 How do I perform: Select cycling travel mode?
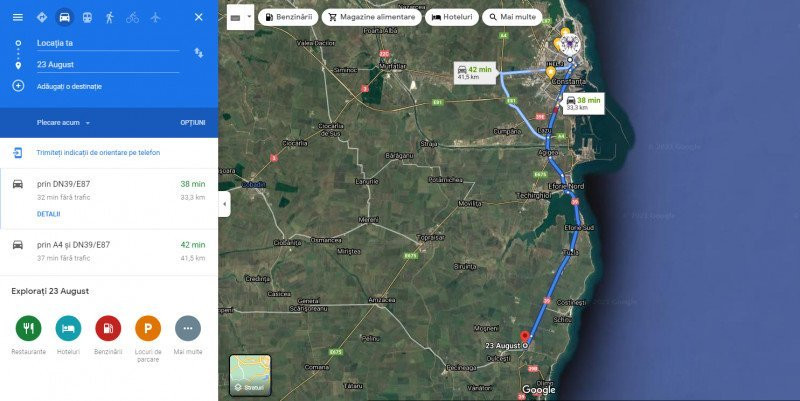[x=133, y=18]
